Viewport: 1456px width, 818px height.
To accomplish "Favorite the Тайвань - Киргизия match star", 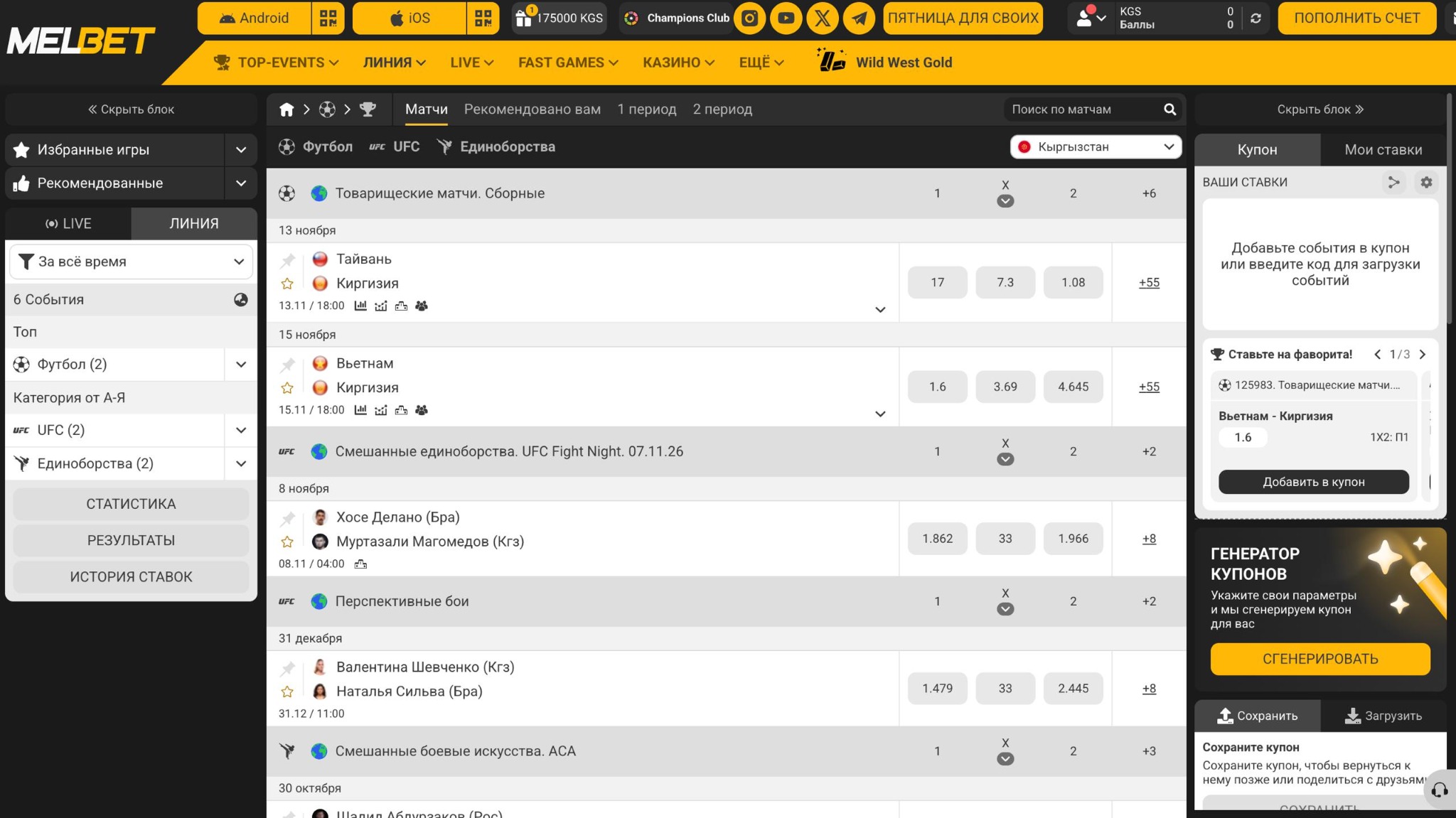I will [x=287, y=284].
